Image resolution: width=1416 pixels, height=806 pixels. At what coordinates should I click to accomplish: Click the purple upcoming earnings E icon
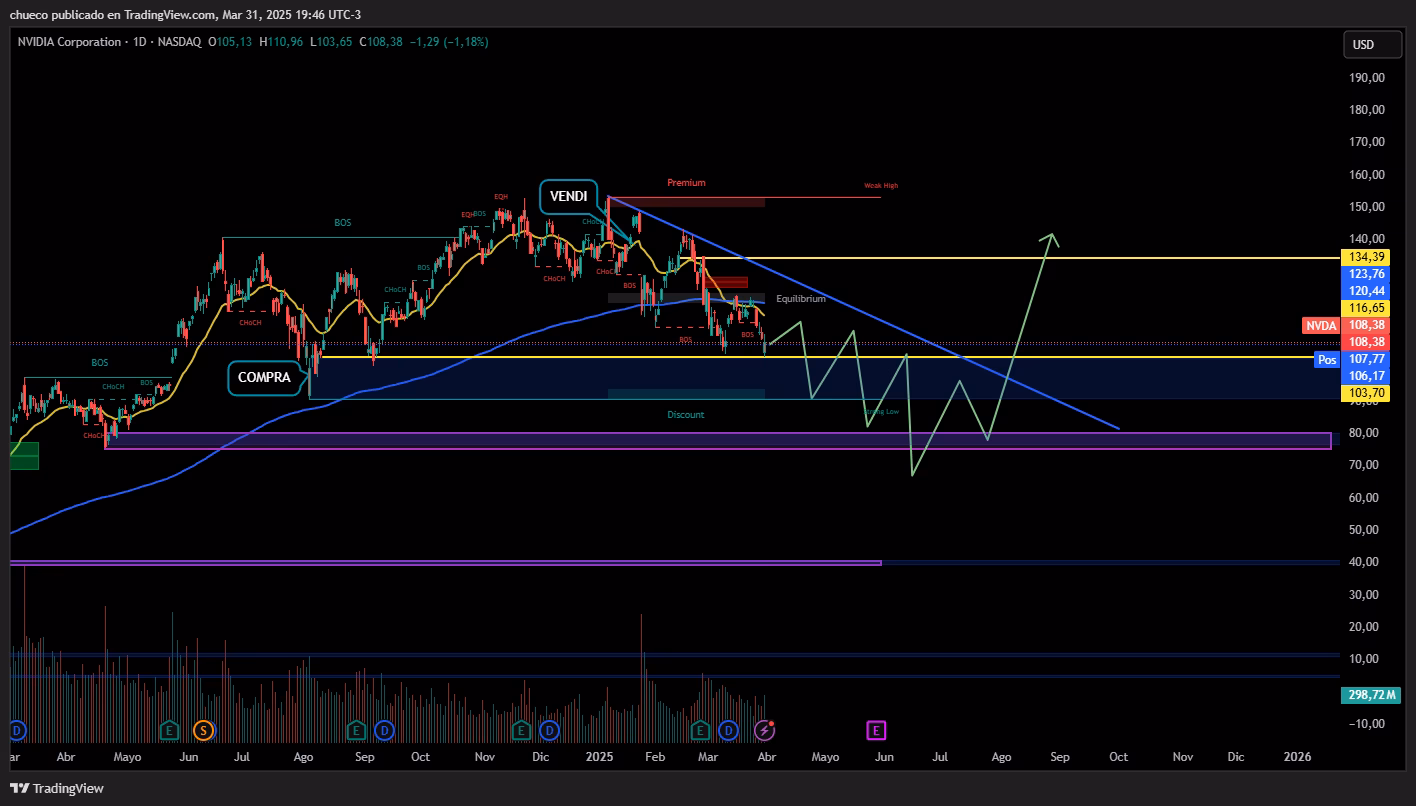click(x=877, y=730)
